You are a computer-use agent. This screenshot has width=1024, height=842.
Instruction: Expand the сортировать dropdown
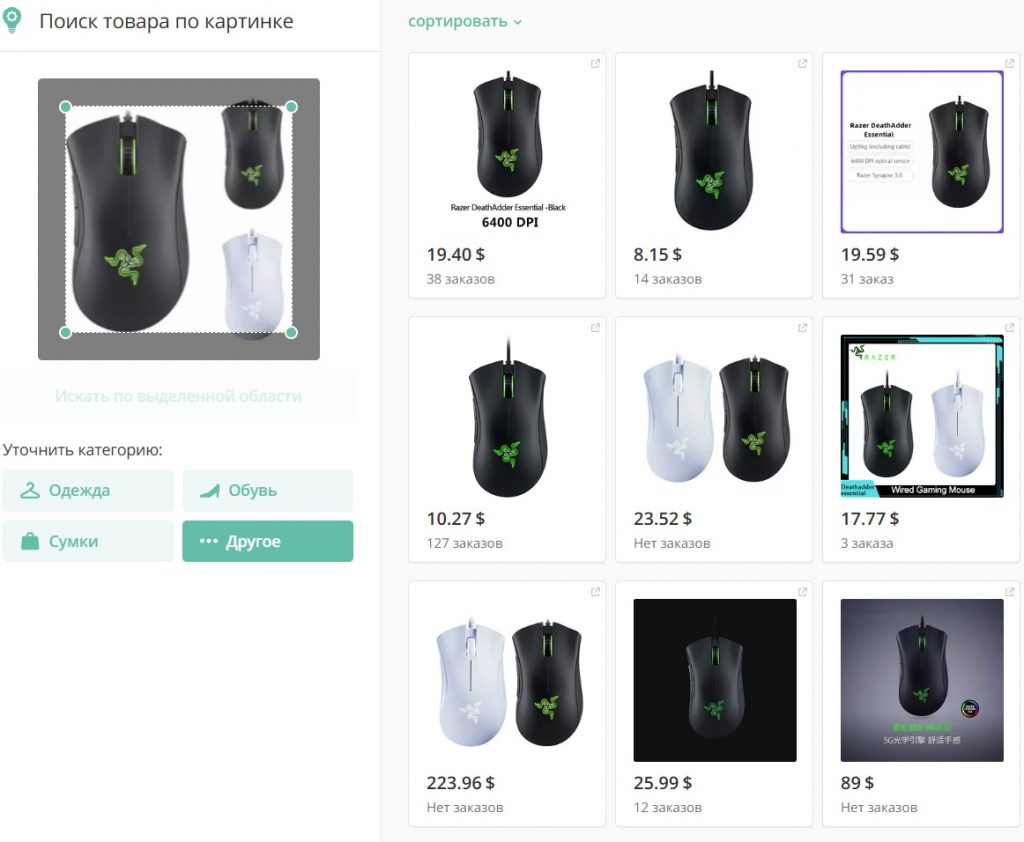[x=465, y=22]
